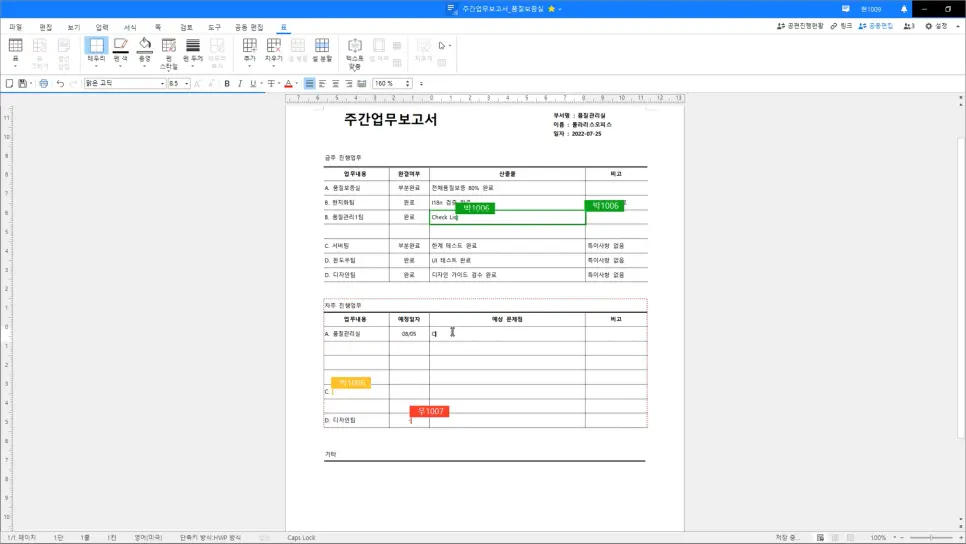Viewport: 966px width, 544px height.
Task: Select justify alignment
Action: point(309,83)
